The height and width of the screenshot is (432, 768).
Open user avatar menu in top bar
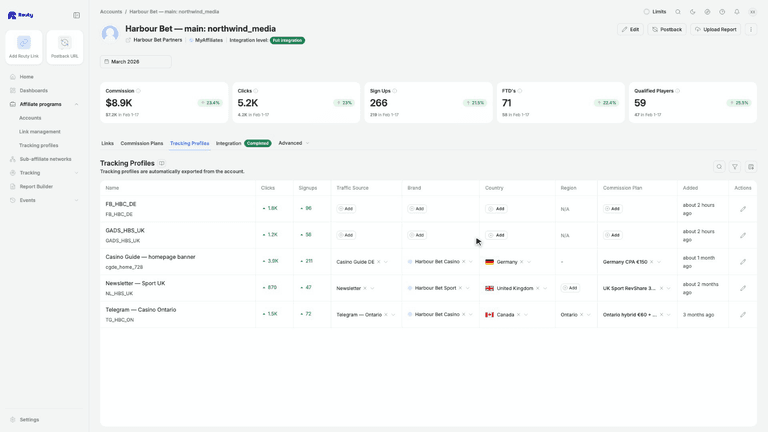753,12
